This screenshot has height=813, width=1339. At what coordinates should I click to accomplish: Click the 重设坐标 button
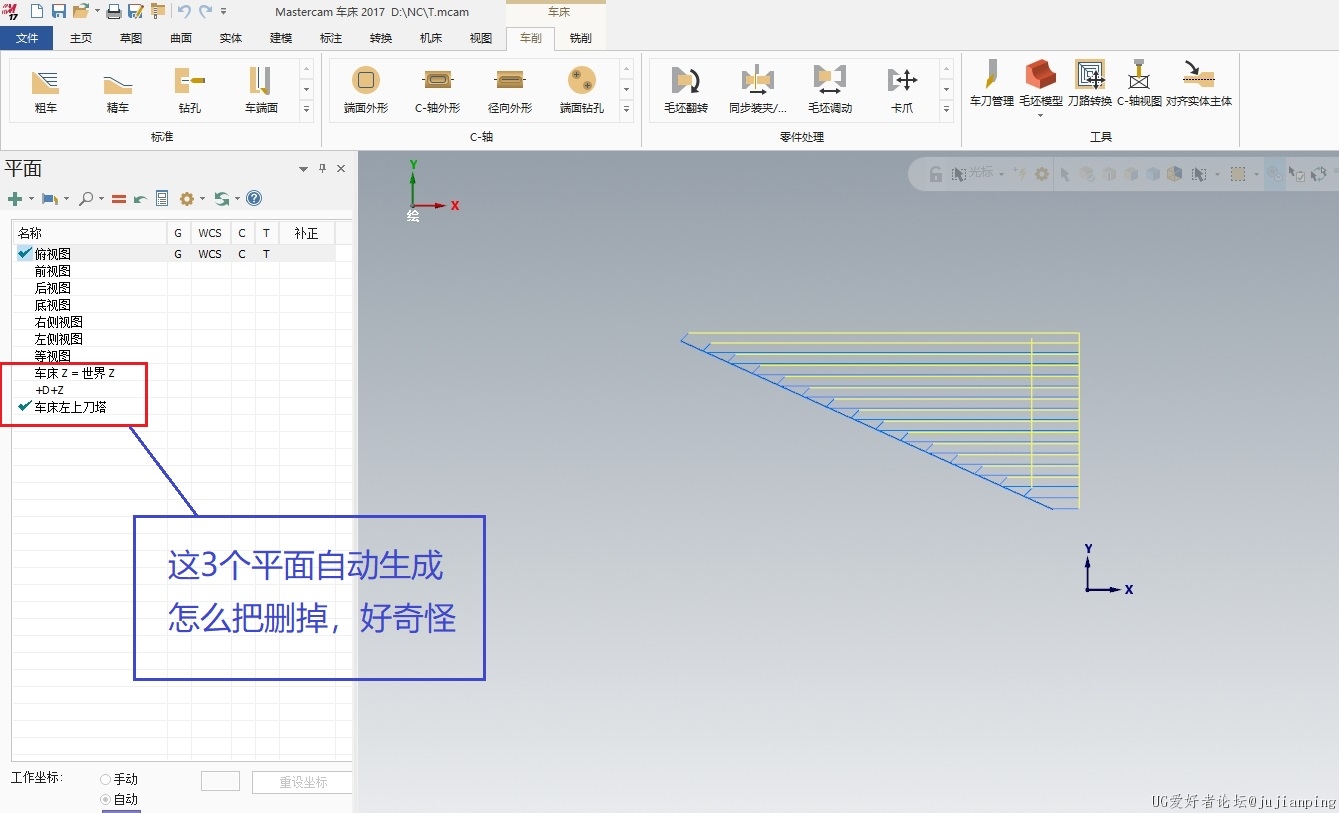pyautogui.click(x=303, y=782)
